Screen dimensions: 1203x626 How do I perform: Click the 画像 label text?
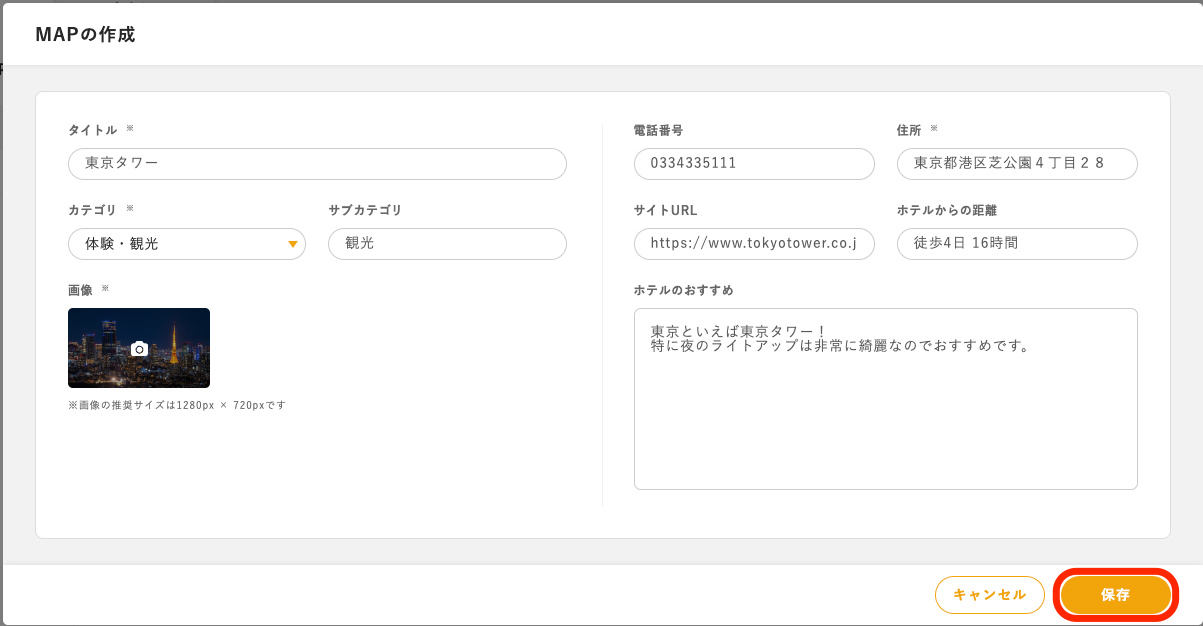click(80, 290)
